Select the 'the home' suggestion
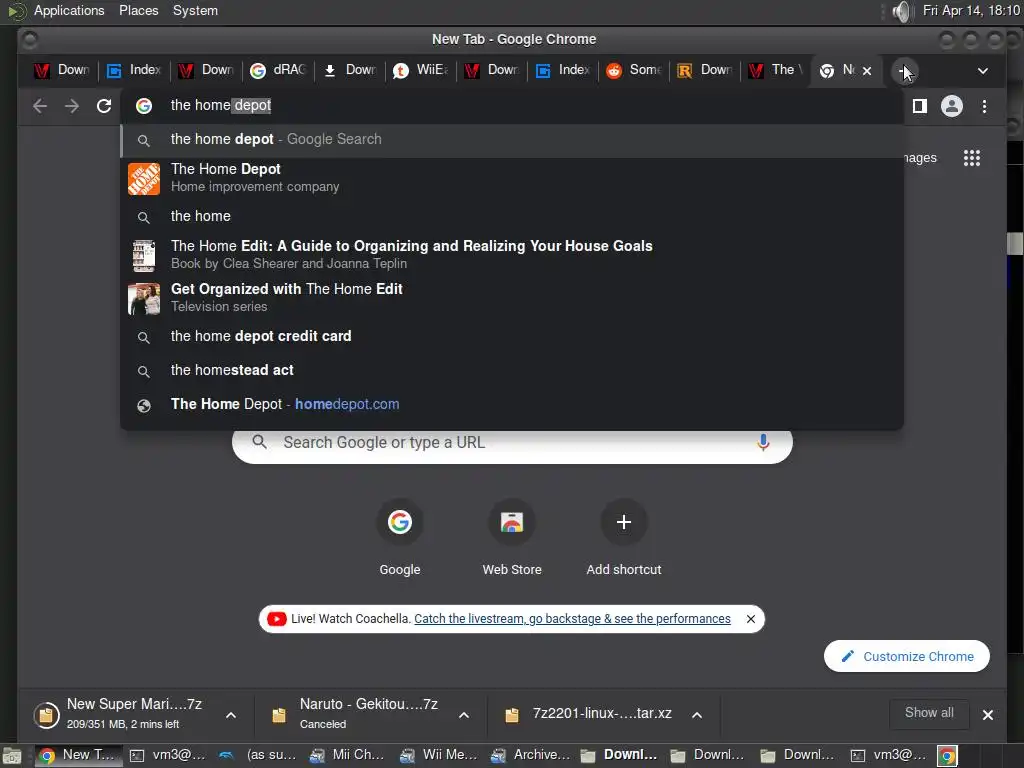 click(512, 216)
